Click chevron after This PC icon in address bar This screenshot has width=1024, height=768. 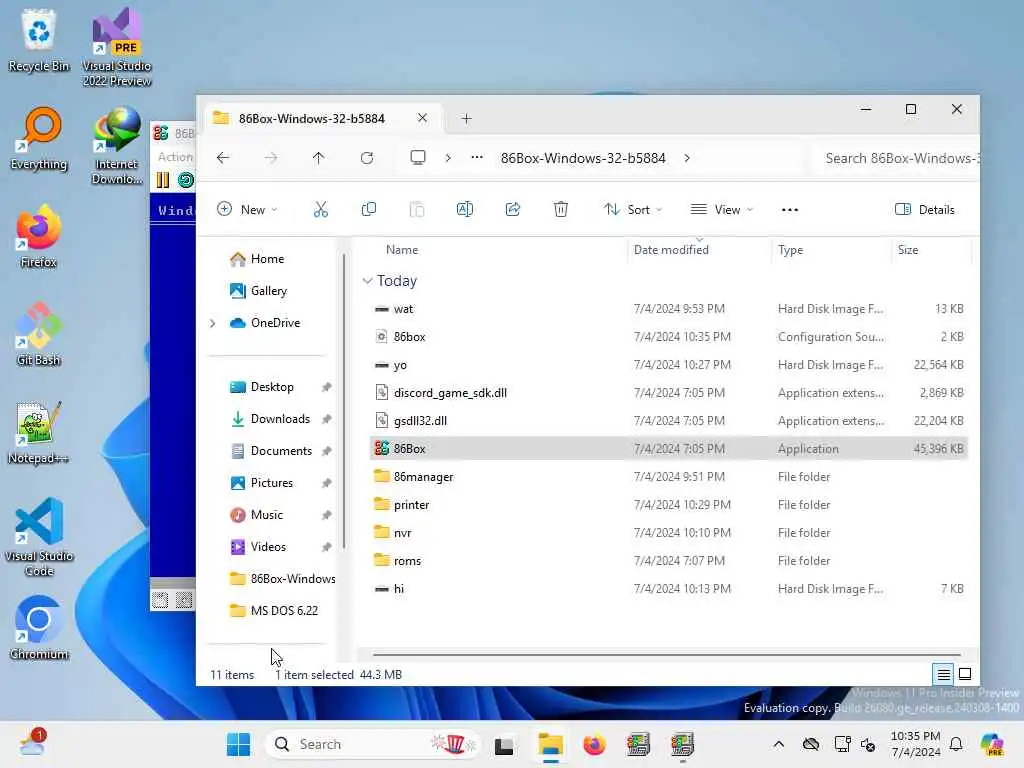[x=448, y=158]
